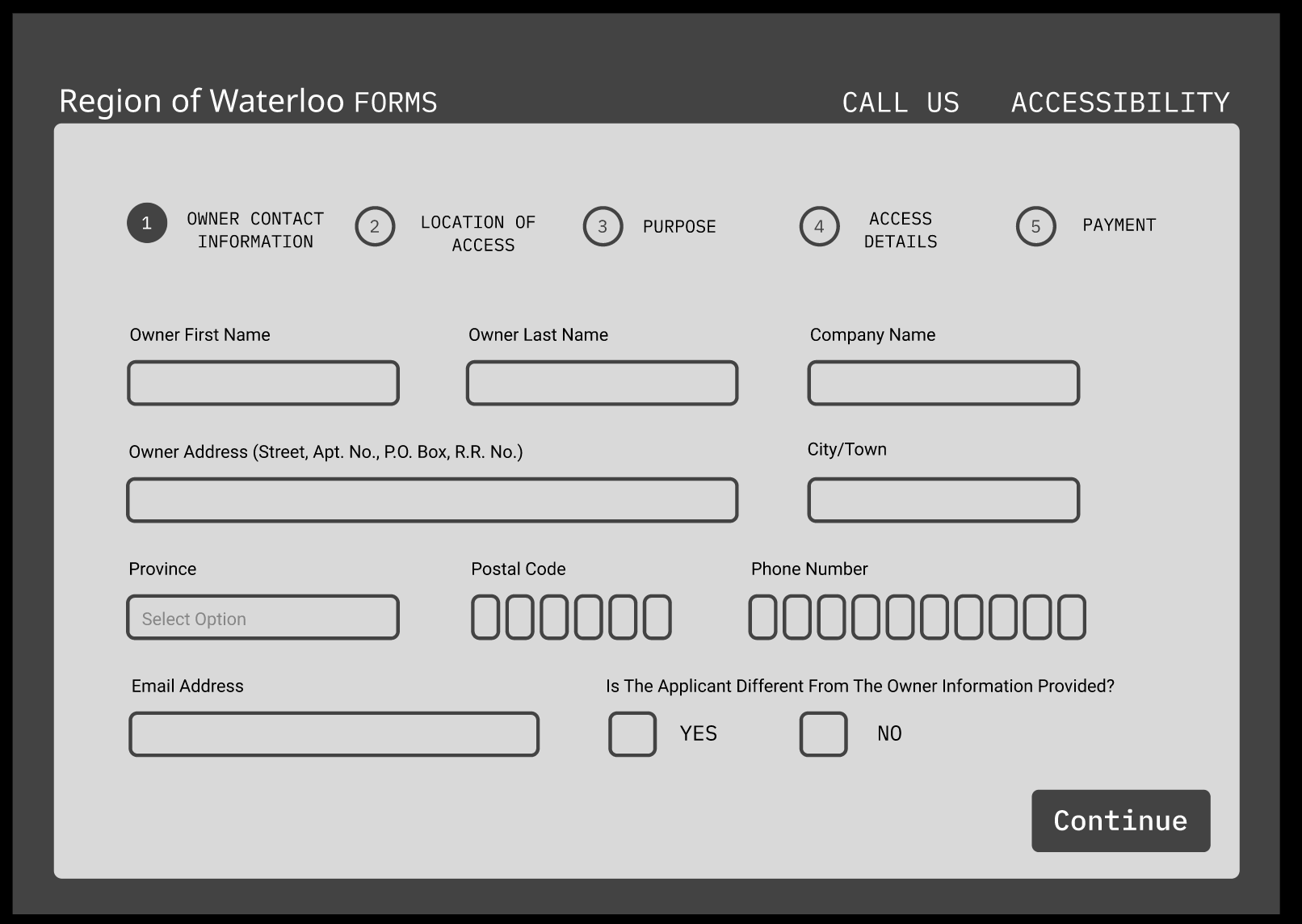1302x924 pixels.
Task: Click the first Phone Number digit box
Action: click(762, 618)
